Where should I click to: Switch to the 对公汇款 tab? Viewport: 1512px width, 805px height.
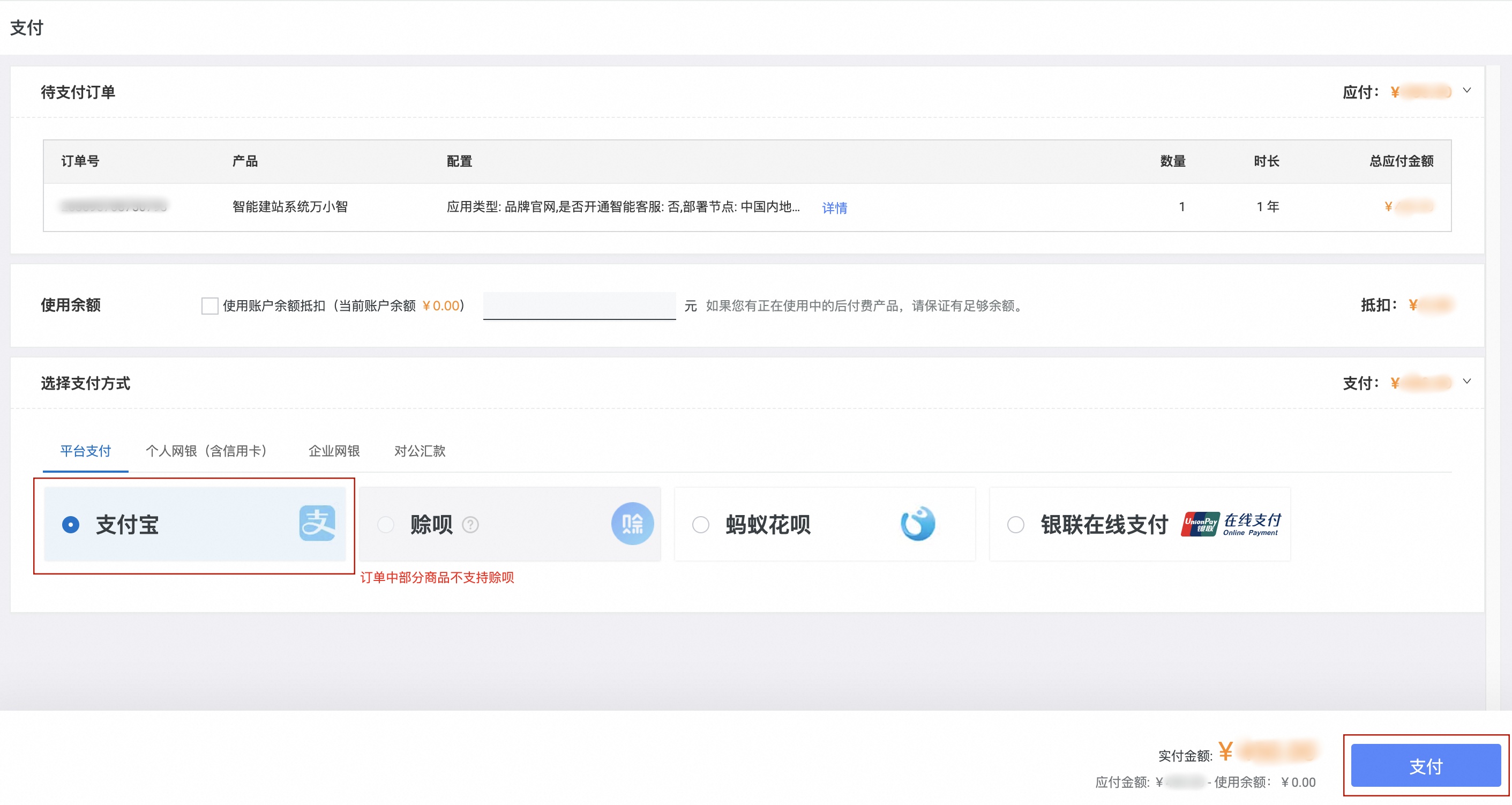click(x=420, y=451)
